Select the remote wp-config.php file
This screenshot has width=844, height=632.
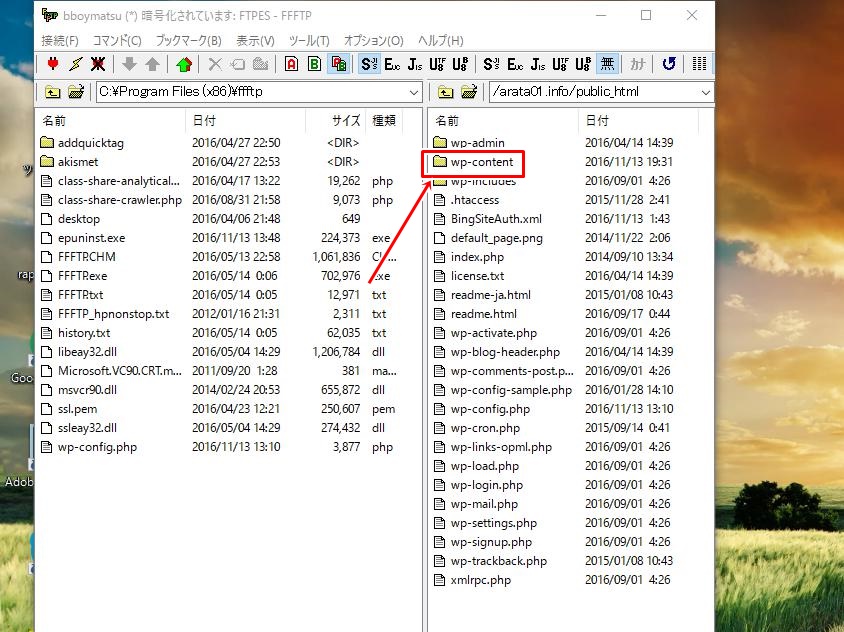click(482, 409)
